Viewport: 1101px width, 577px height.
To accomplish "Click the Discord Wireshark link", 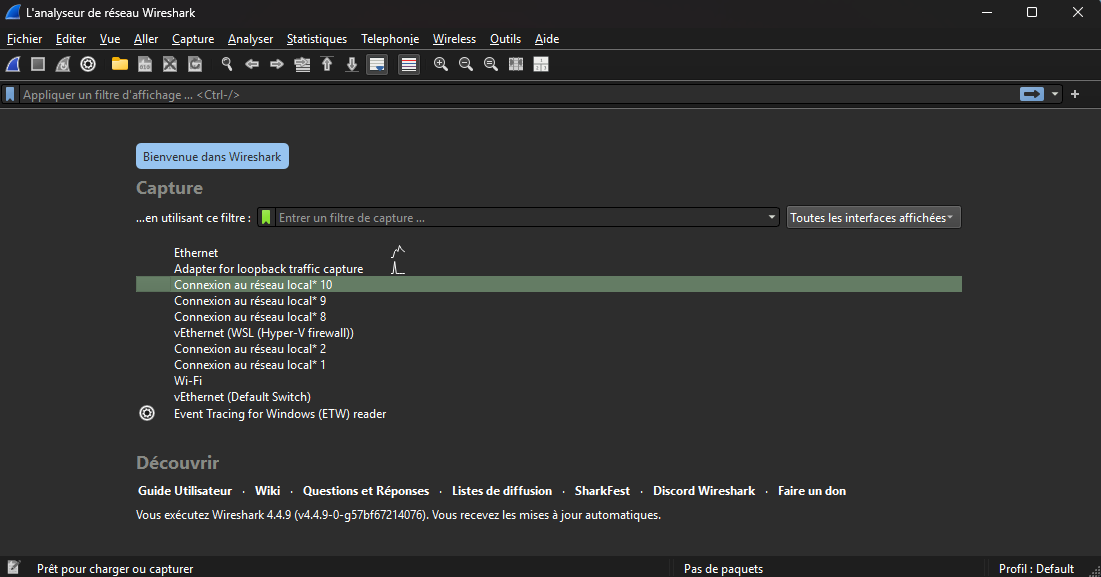I will click(704, 491).
